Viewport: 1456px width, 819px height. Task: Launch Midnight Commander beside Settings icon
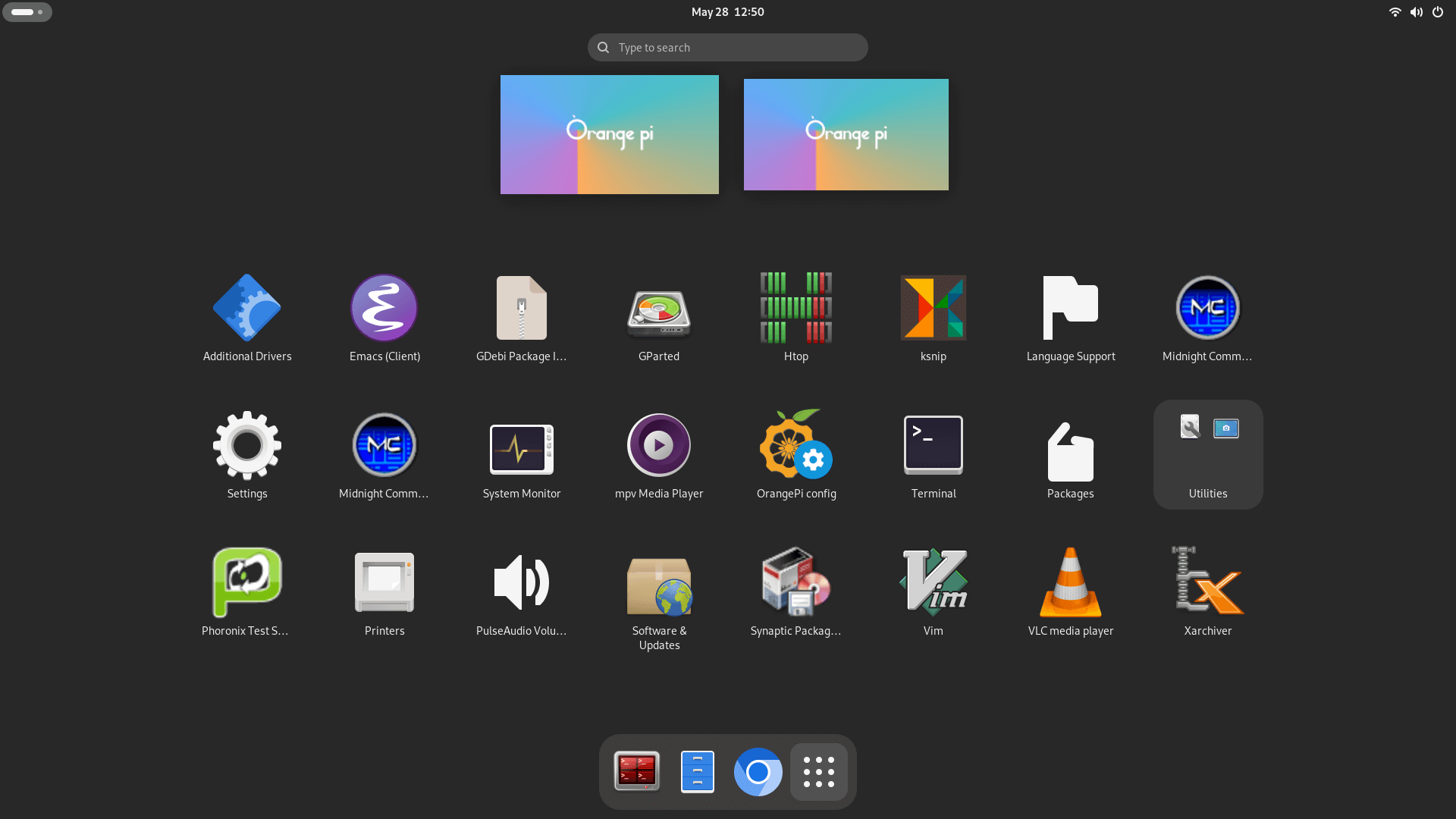pos(384,455)
